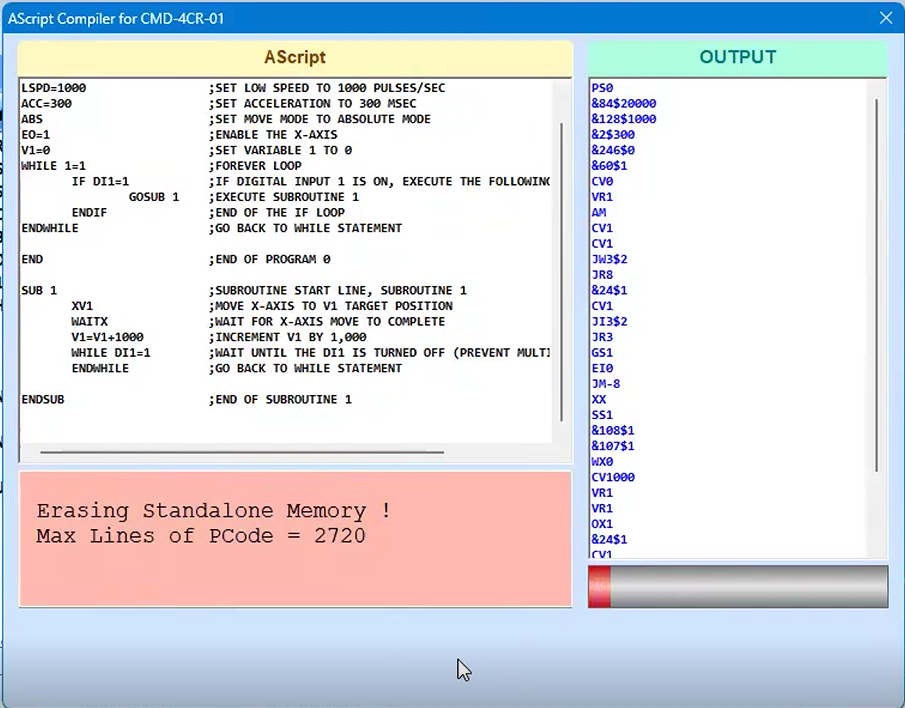Click the AScript panel header
The width and height of the screenshot is (905, 708).
[x=295, y=57]
